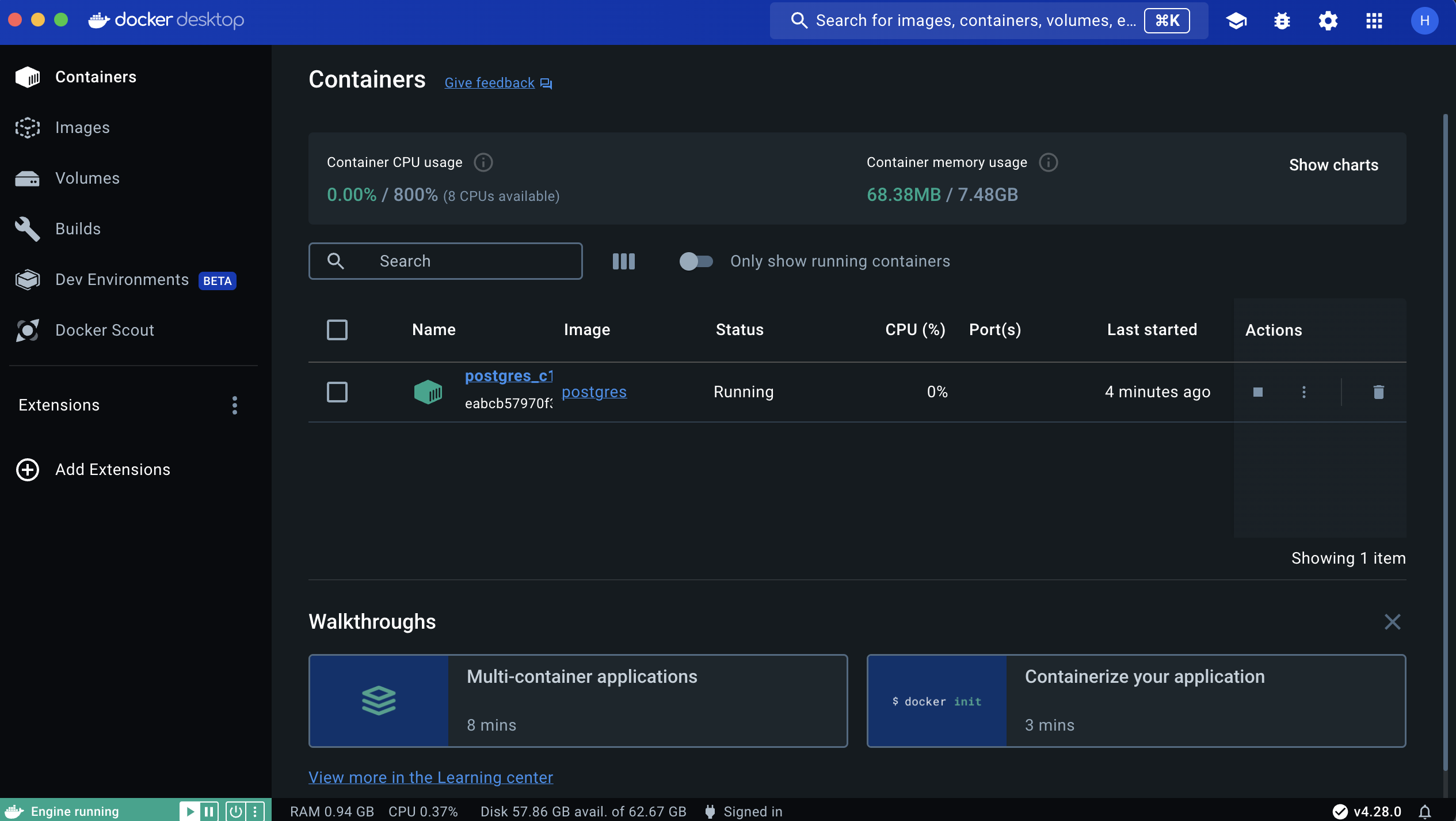Viewport: 1456px width, 821px height.
Task: Open the Volumes section
Action: coord(136,178)
